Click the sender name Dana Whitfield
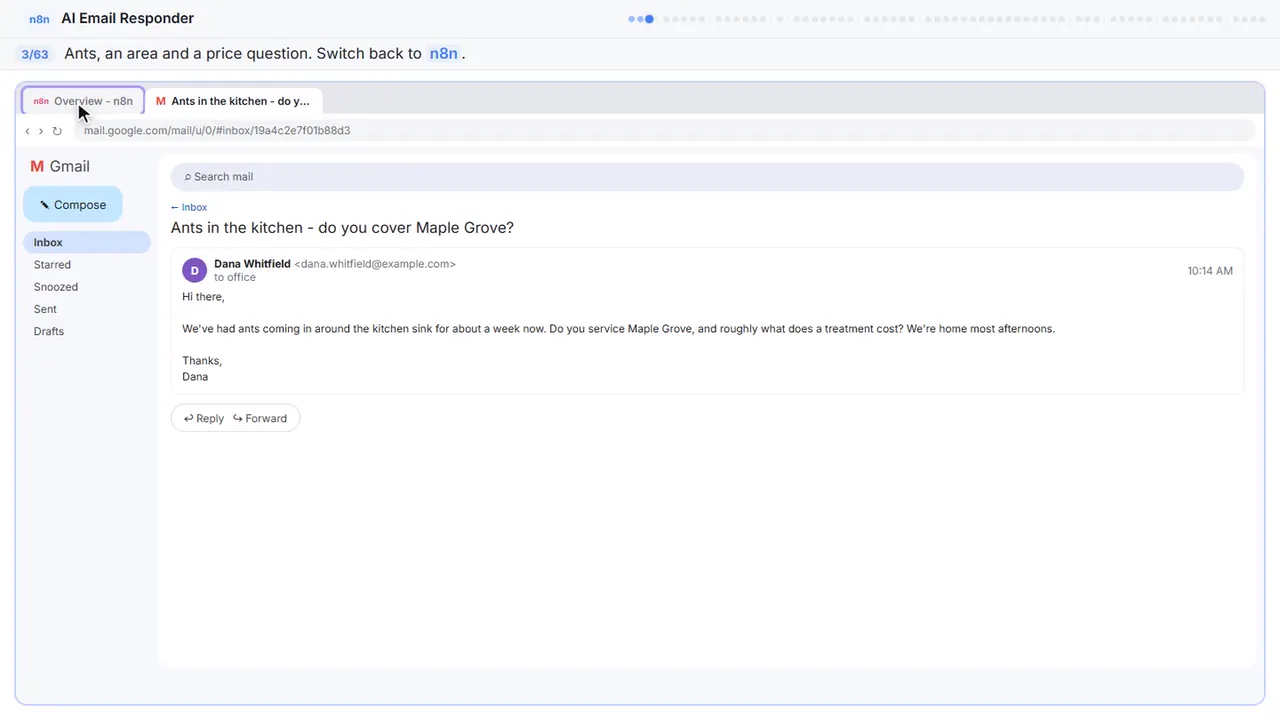The height and width of the screenshot is (720, 1280). point(252,264)
